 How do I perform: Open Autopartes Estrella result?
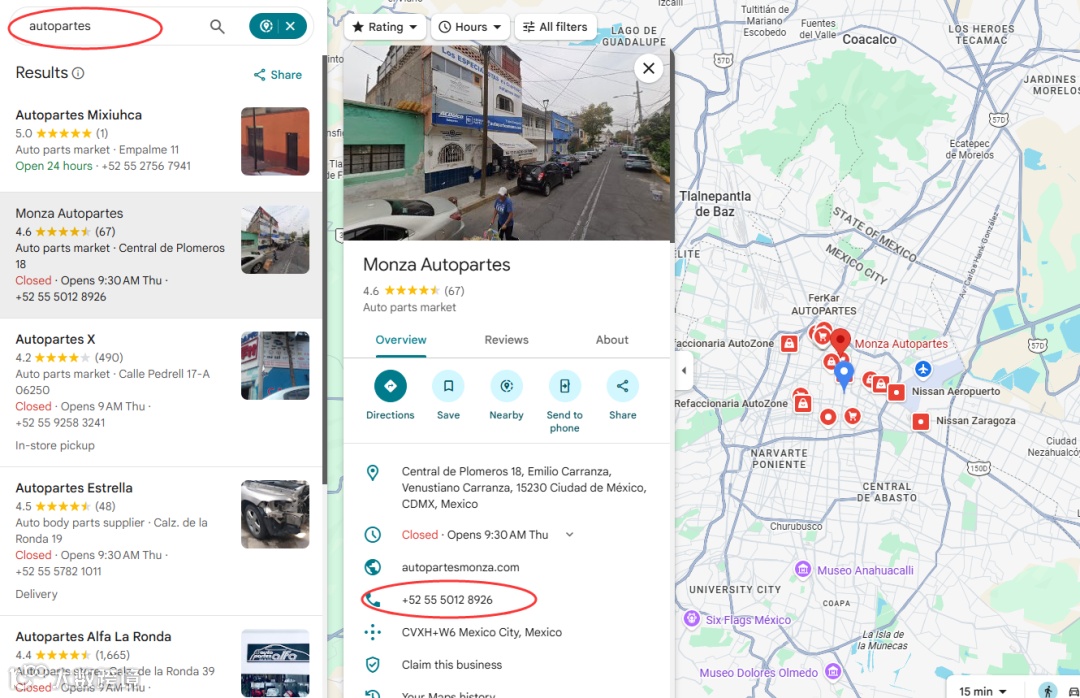(x=74, y=488)
